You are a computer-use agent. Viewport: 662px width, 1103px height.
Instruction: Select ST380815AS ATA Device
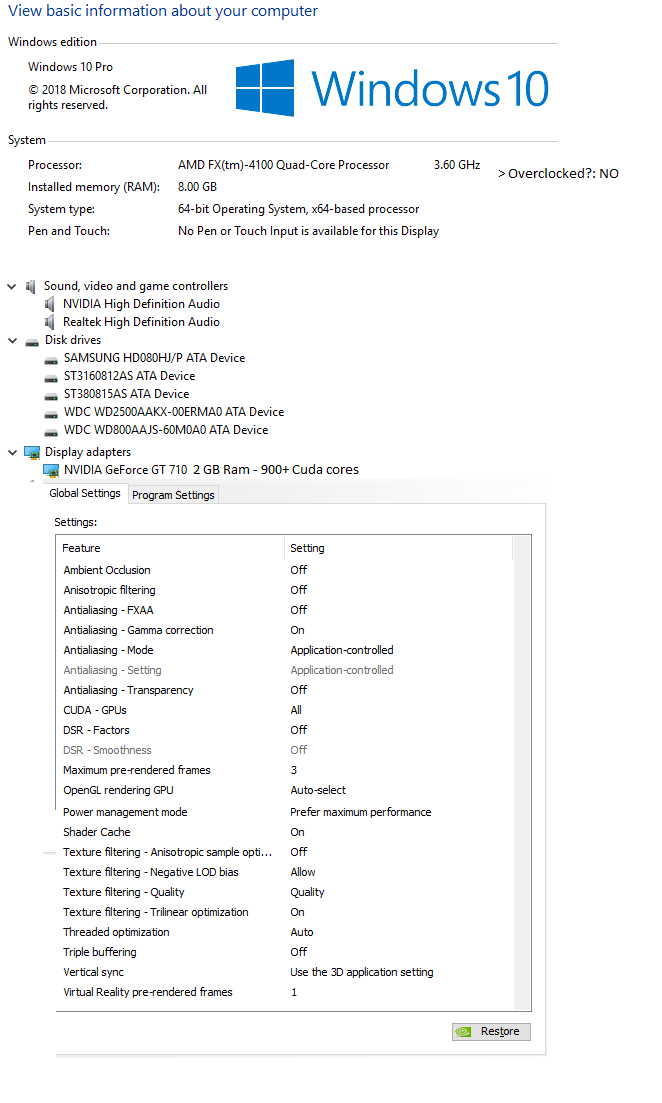(127, 394)
